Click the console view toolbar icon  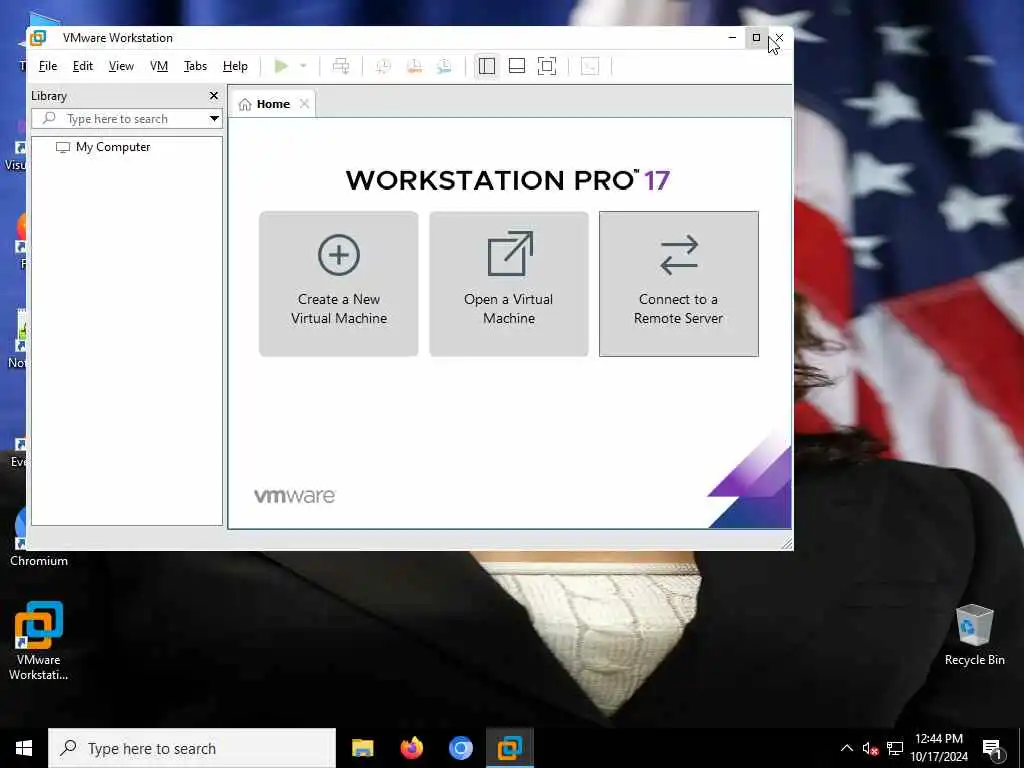tap(590, 66)
